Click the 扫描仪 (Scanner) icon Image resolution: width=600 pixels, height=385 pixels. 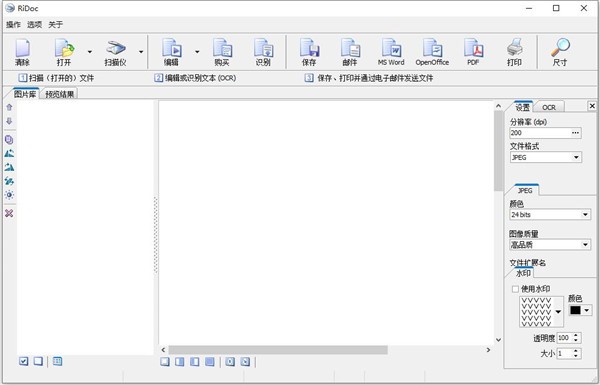pyautogui.click(x=115, y=52)
